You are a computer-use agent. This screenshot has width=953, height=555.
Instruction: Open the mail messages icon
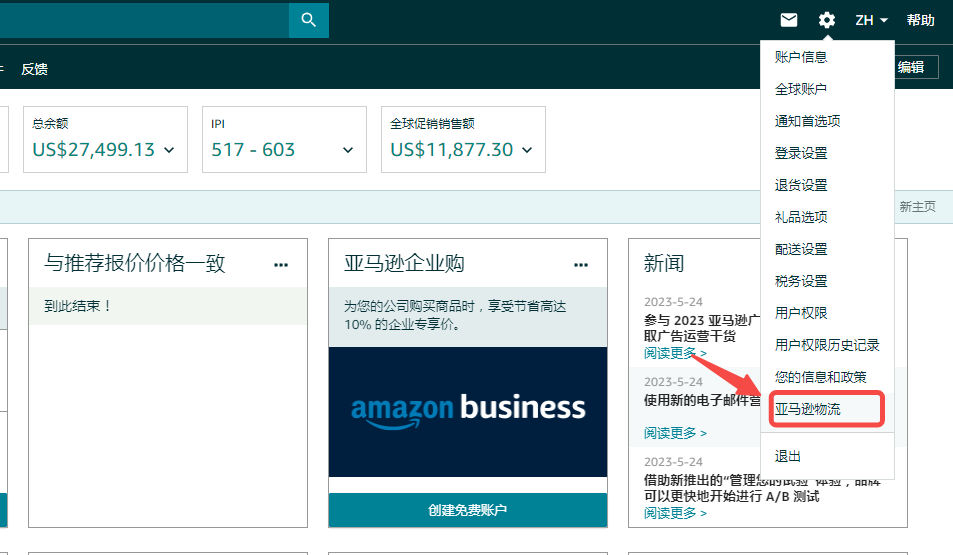[789, 20]
